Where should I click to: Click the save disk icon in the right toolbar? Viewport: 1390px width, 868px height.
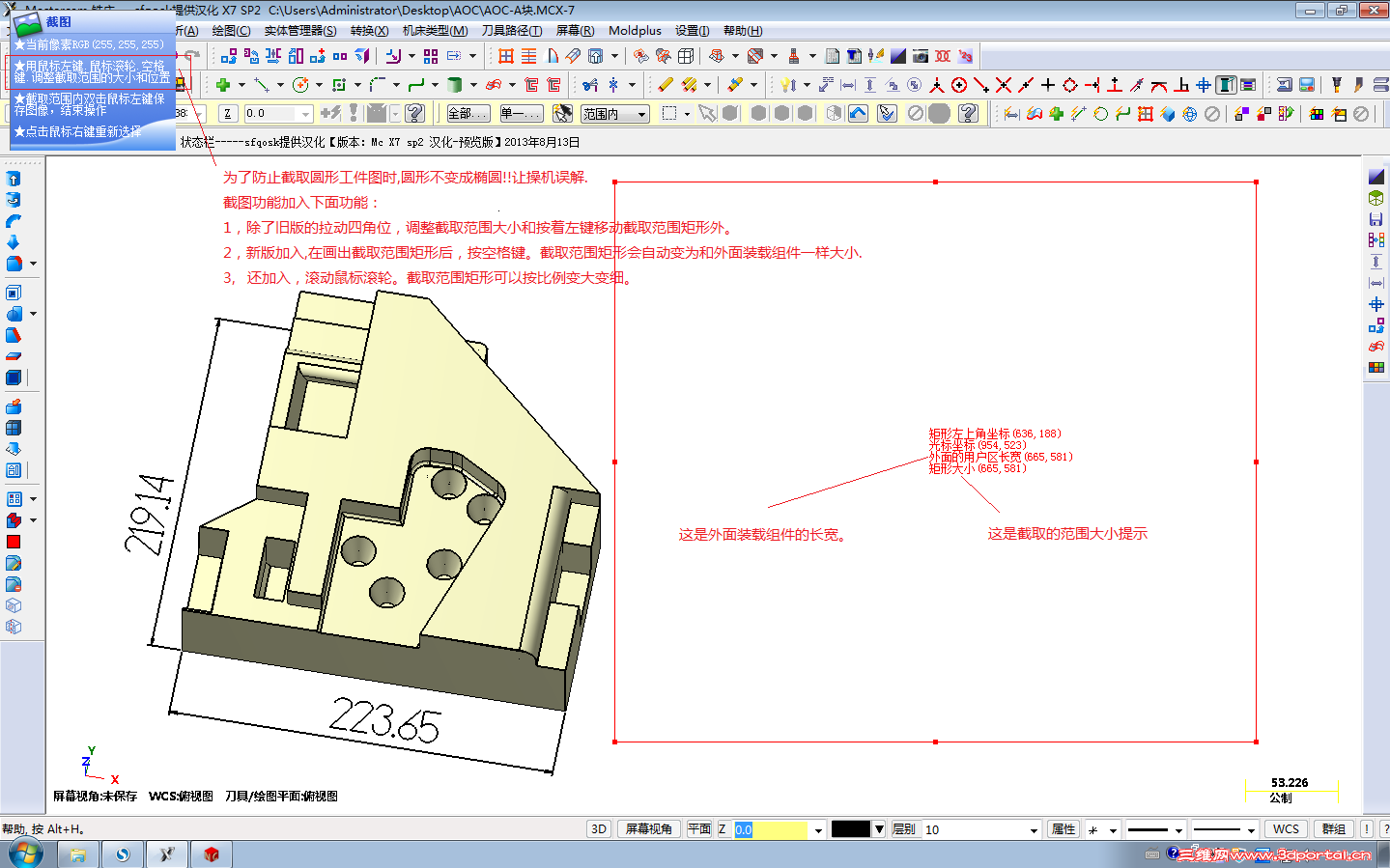(1376, 219)
